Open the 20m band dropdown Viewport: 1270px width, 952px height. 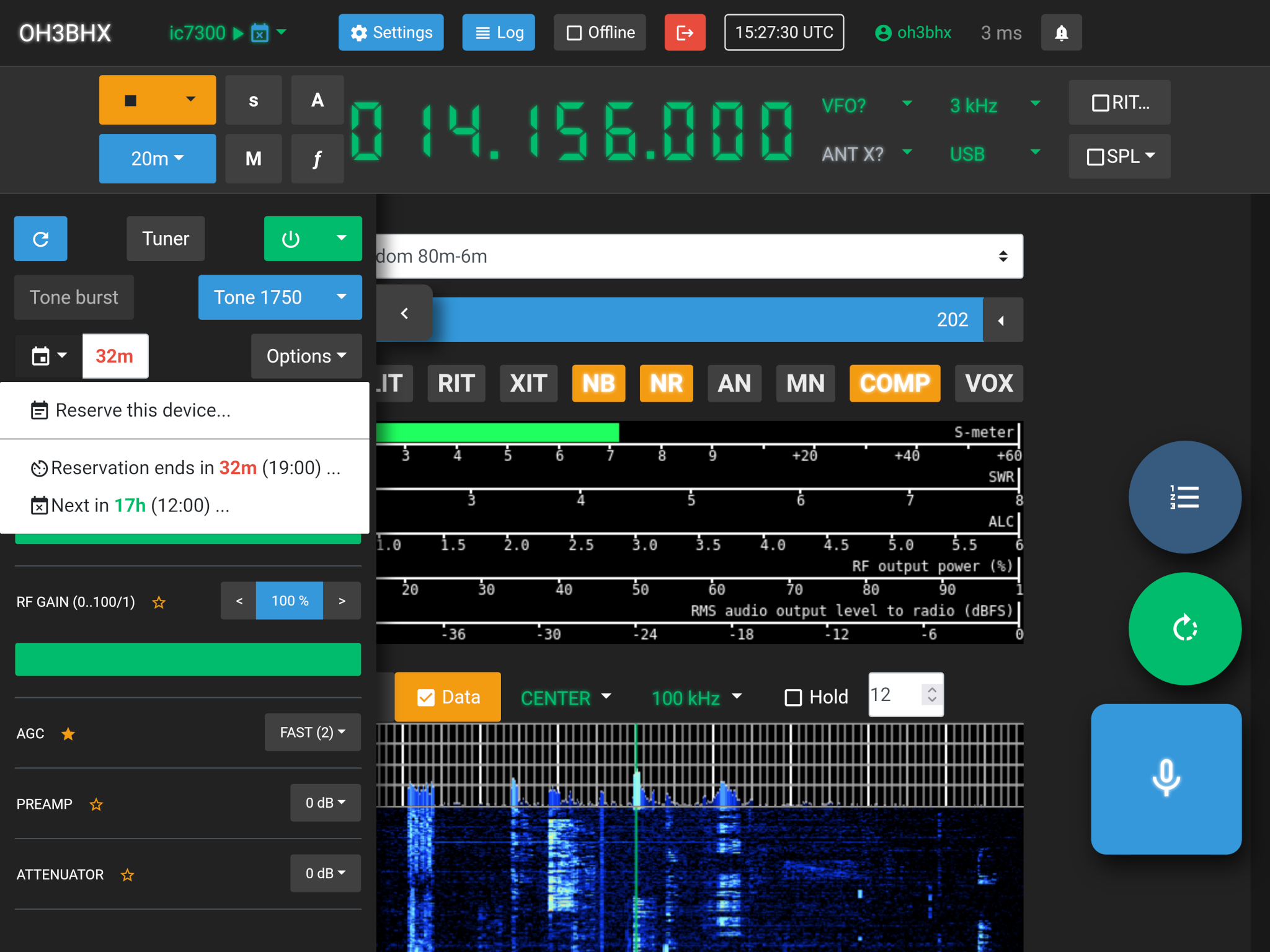tap(158, 159)
